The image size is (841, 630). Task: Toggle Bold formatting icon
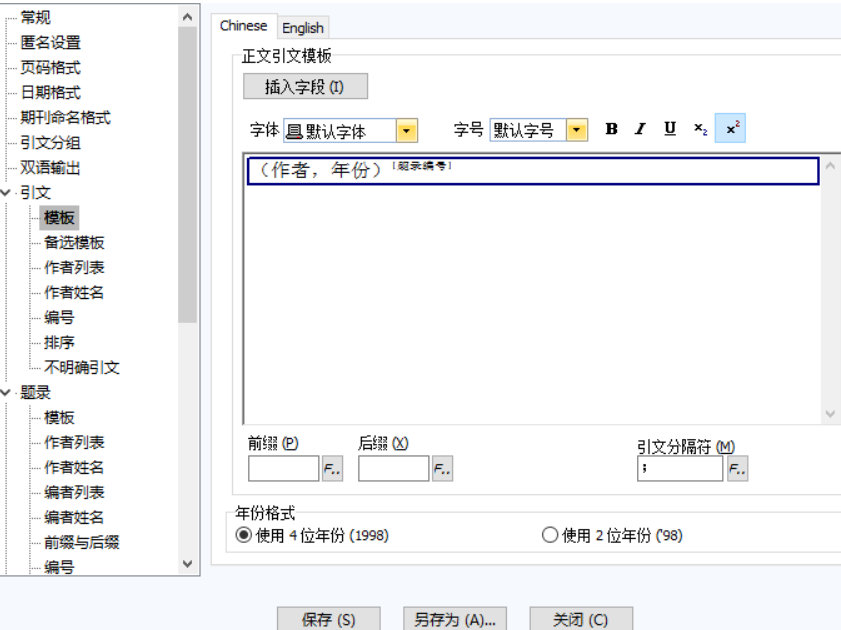(612, 129)
